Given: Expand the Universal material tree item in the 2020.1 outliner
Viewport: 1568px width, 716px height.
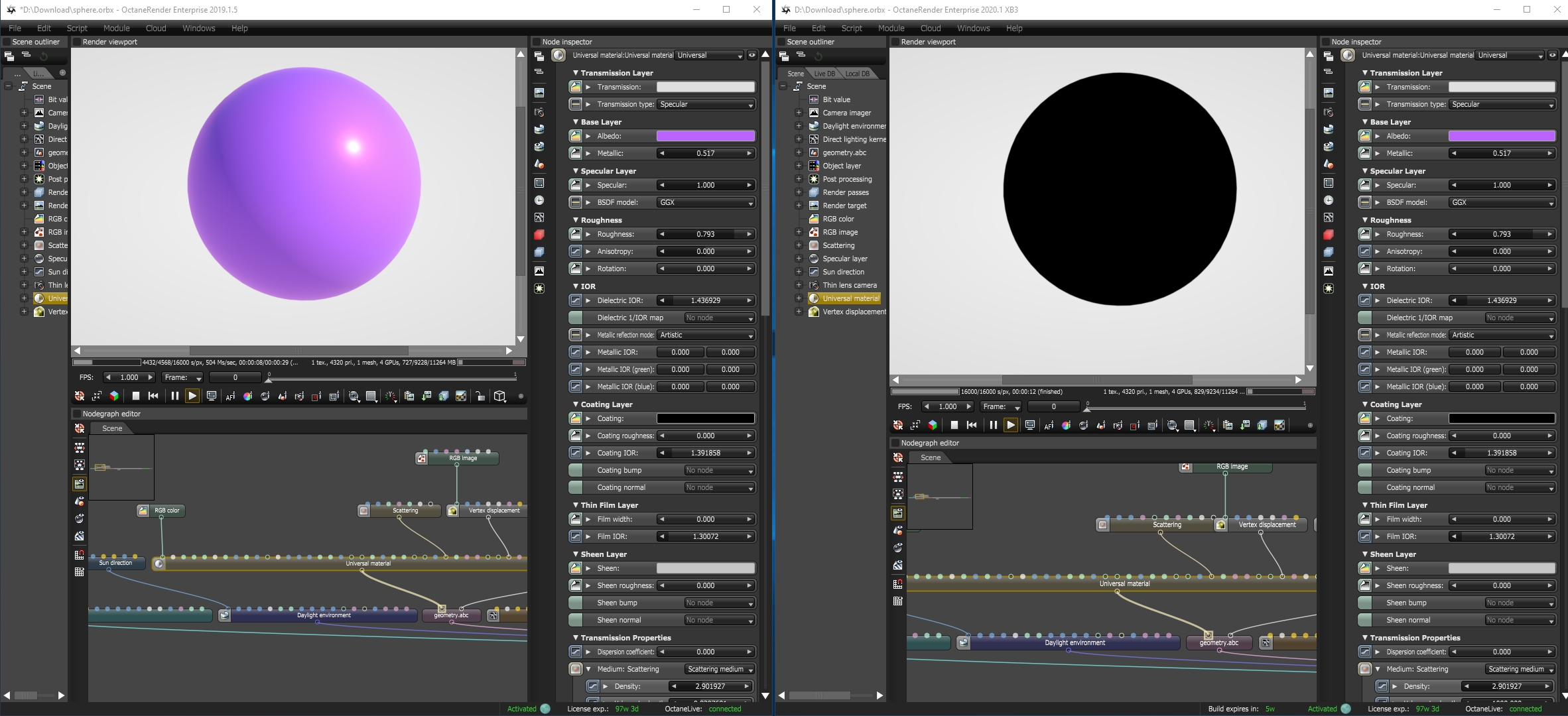Looking at the screenshot, I should (x=799, y=298).
